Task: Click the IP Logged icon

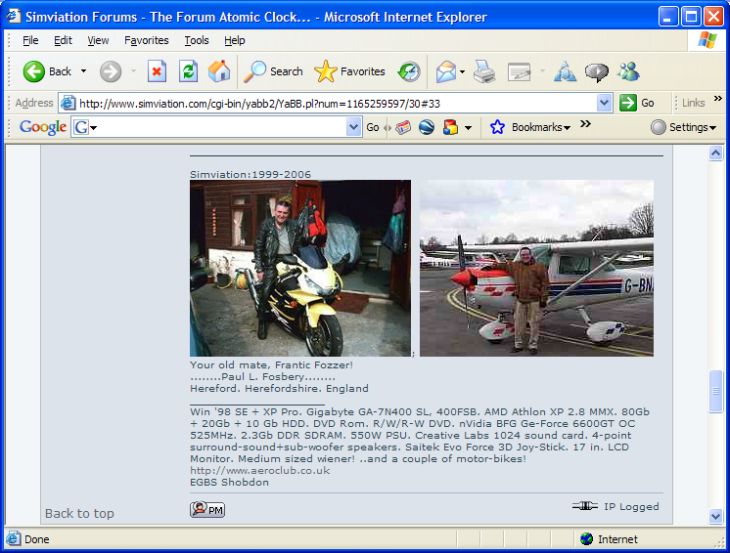Action: pos(585,506)
